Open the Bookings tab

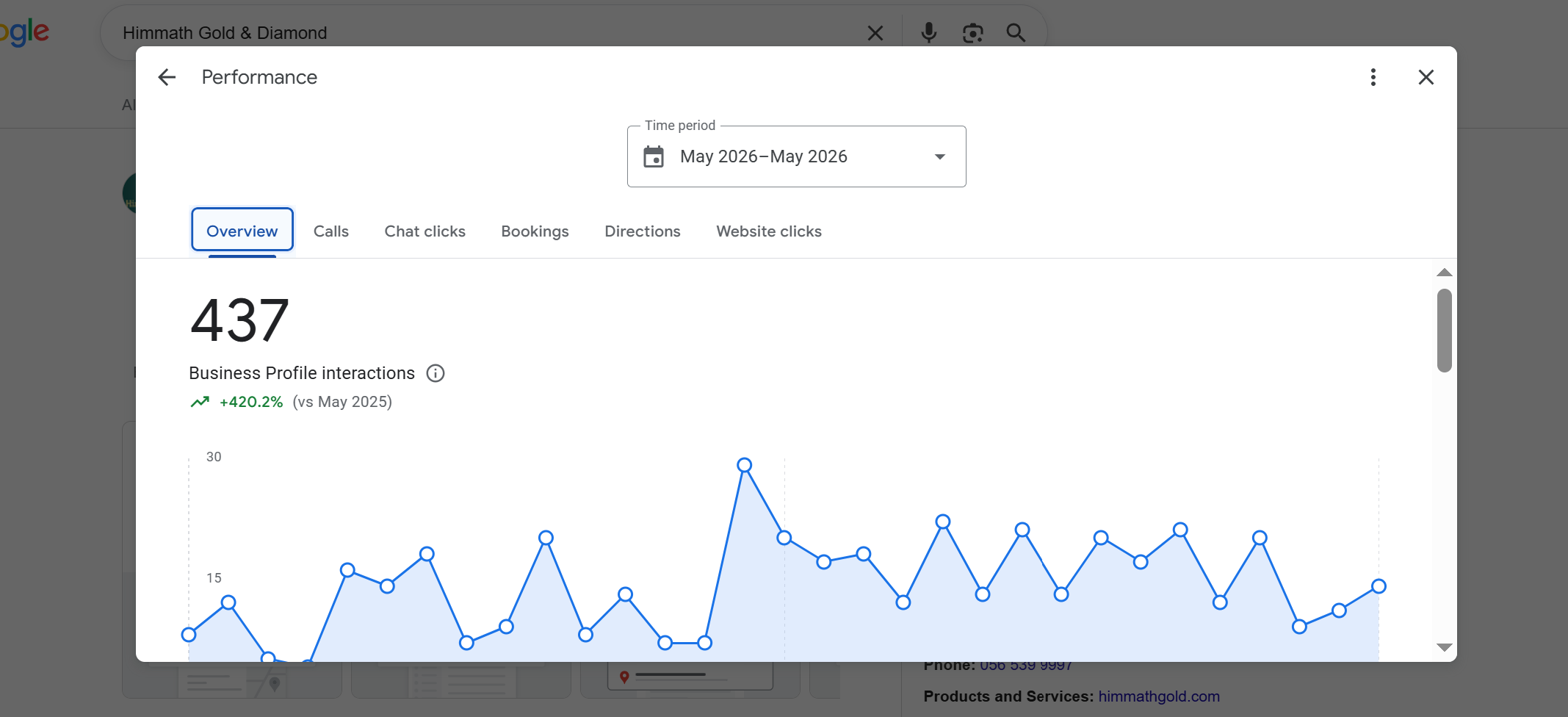coord(535,231)
